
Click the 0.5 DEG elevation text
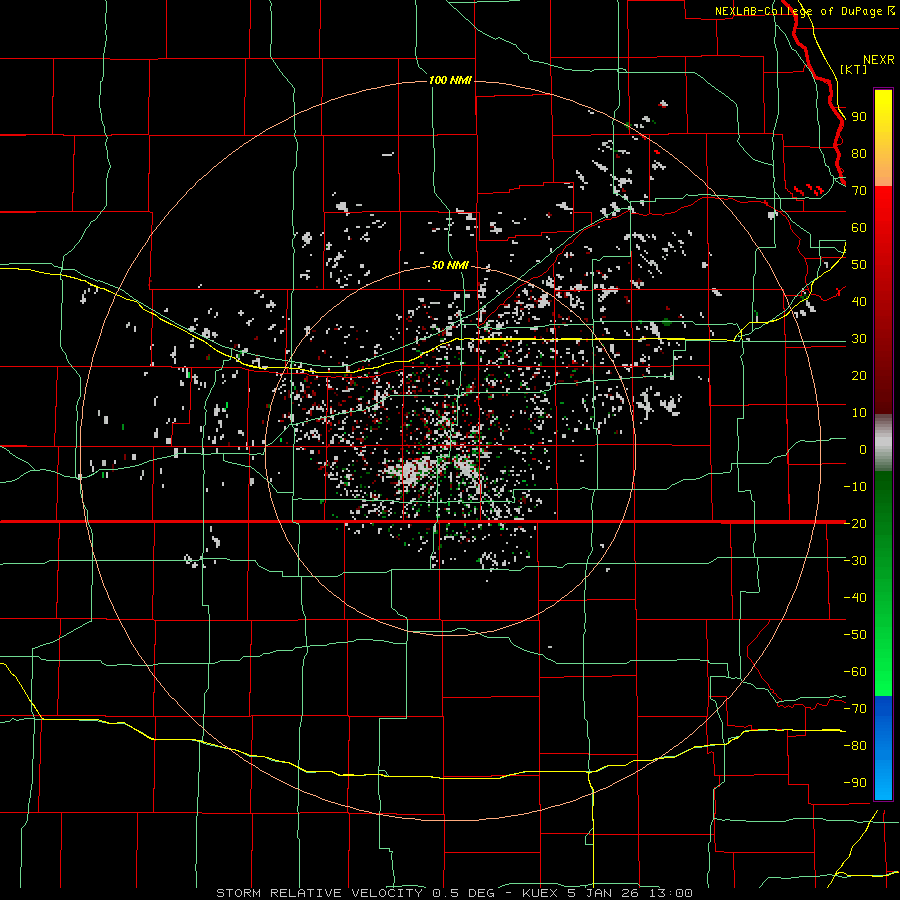point(463,893)
